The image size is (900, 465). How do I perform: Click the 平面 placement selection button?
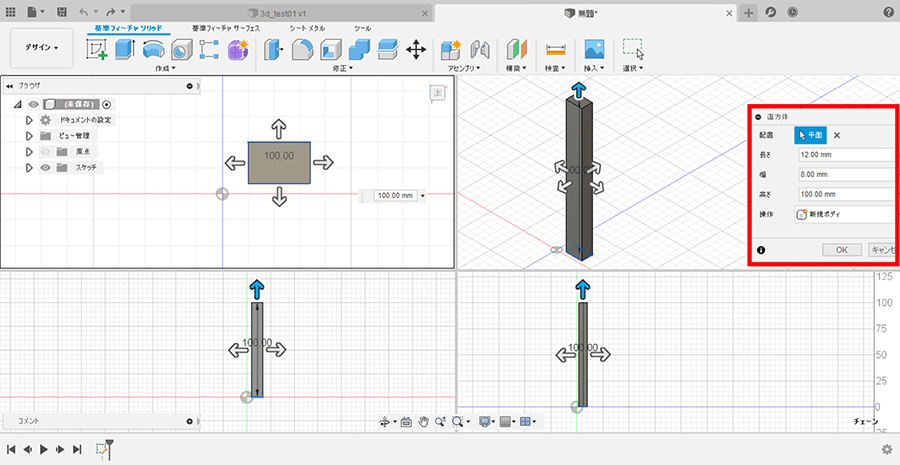point(810,135)
